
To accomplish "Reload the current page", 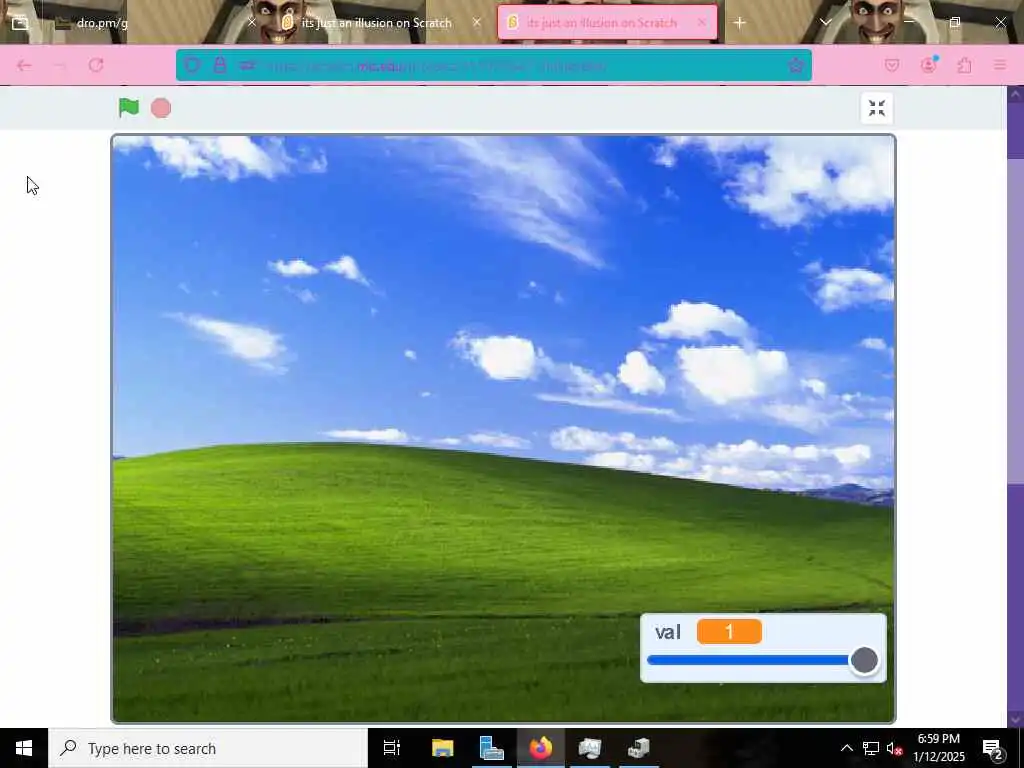I will click(96, 65).
